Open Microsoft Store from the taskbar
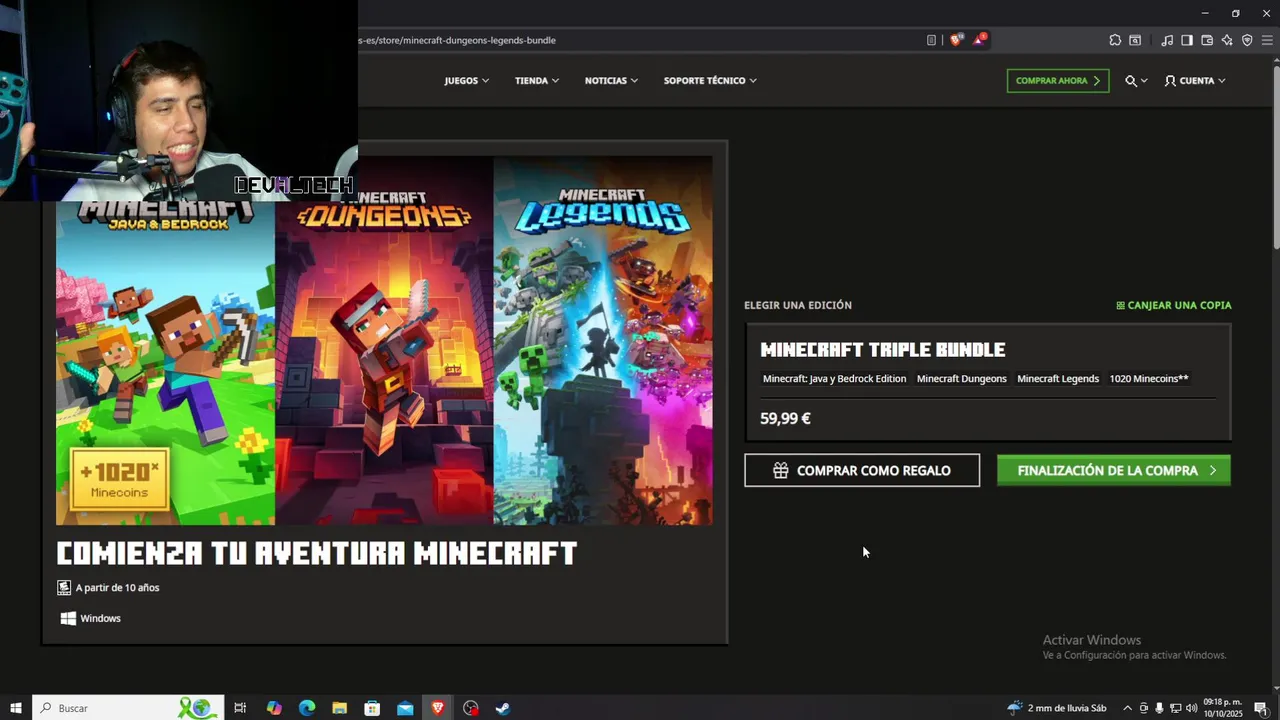1280x720 pixels. pyautogui.click(x=372, y=708)
